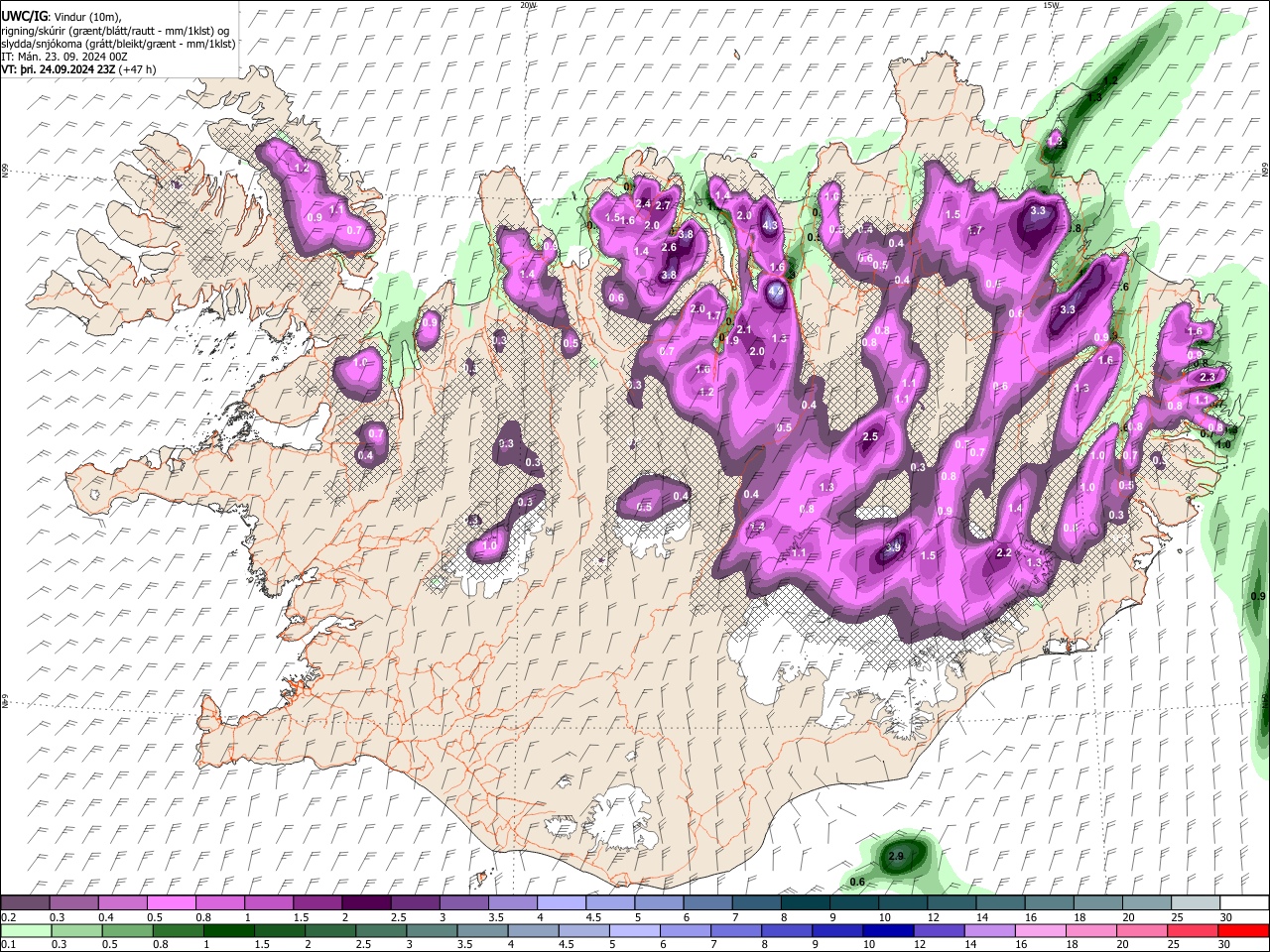The width and height of the screenshot is (1270, 952).
Task: Click the '0.1' label in the lower legend row
Action: [x=8, y=944]
